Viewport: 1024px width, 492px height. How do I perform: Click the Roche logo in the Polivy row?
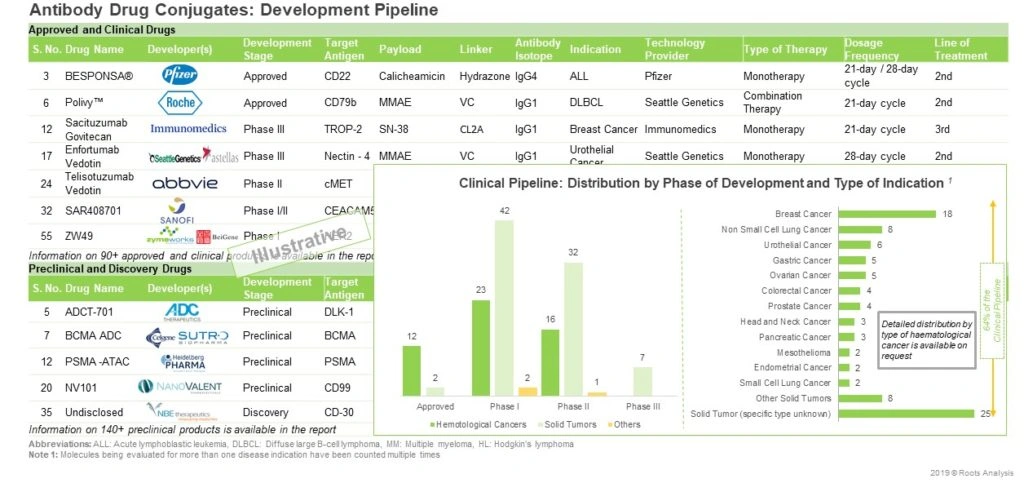point(180,103)
